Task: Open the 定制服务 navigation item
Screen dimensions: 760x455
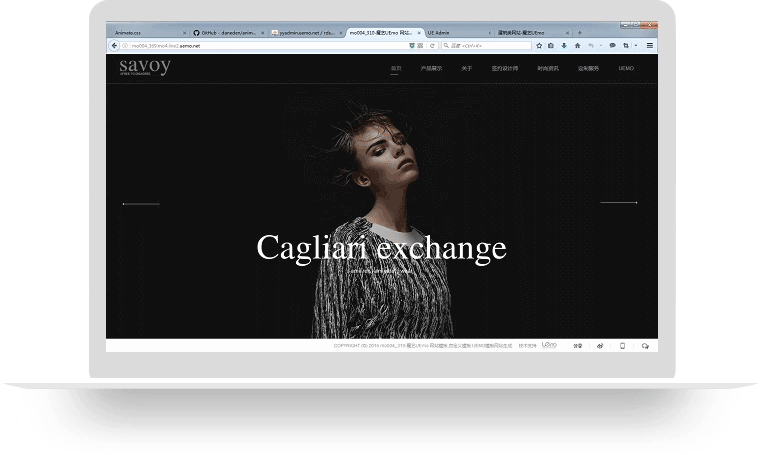Action: (x=588, y=68)
